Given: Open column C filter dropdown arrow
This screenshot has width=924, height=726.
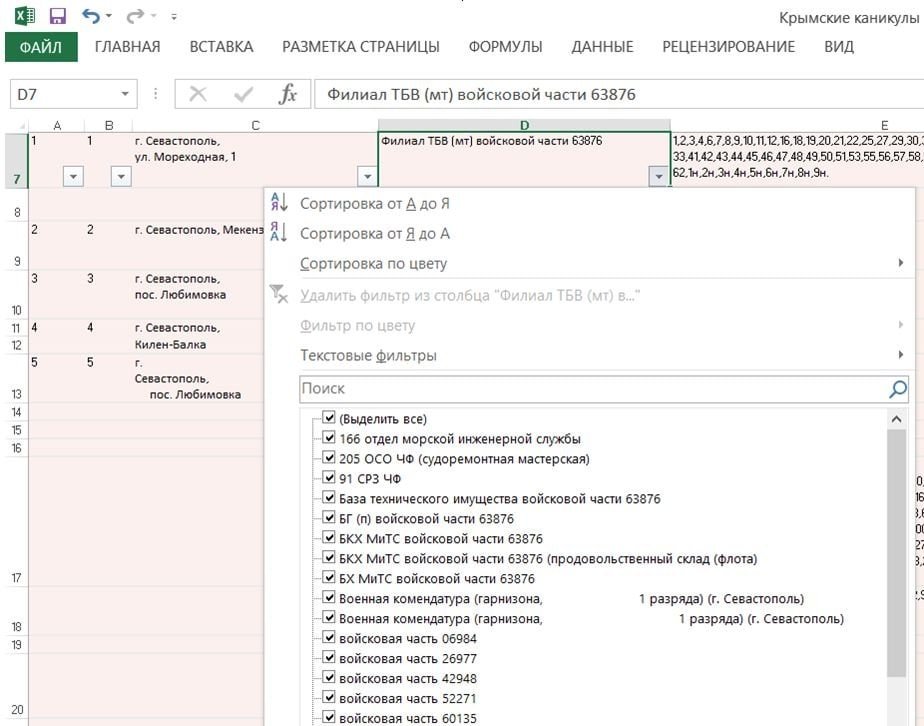Looking at the screenshot, I should tap(367, 176).
